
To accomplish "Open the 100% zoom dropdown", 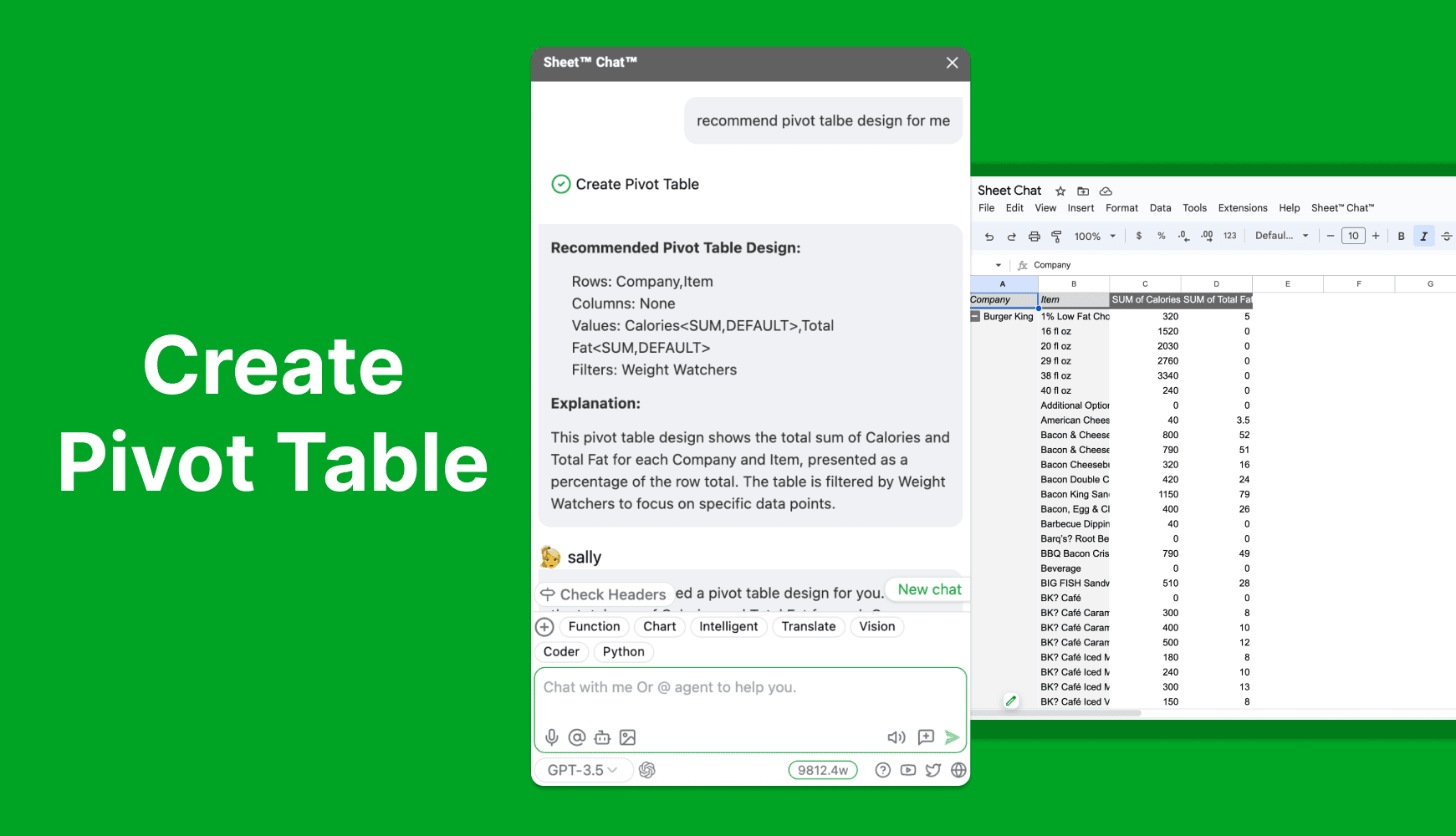I will coord(1095,237).
